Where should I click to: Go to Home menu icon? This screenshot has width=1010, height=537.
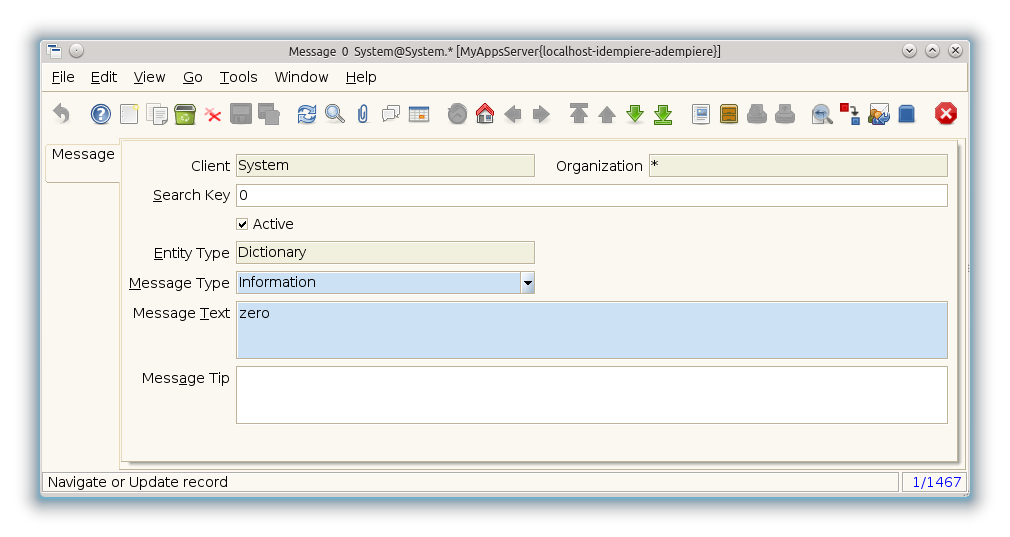pos(485,114)
